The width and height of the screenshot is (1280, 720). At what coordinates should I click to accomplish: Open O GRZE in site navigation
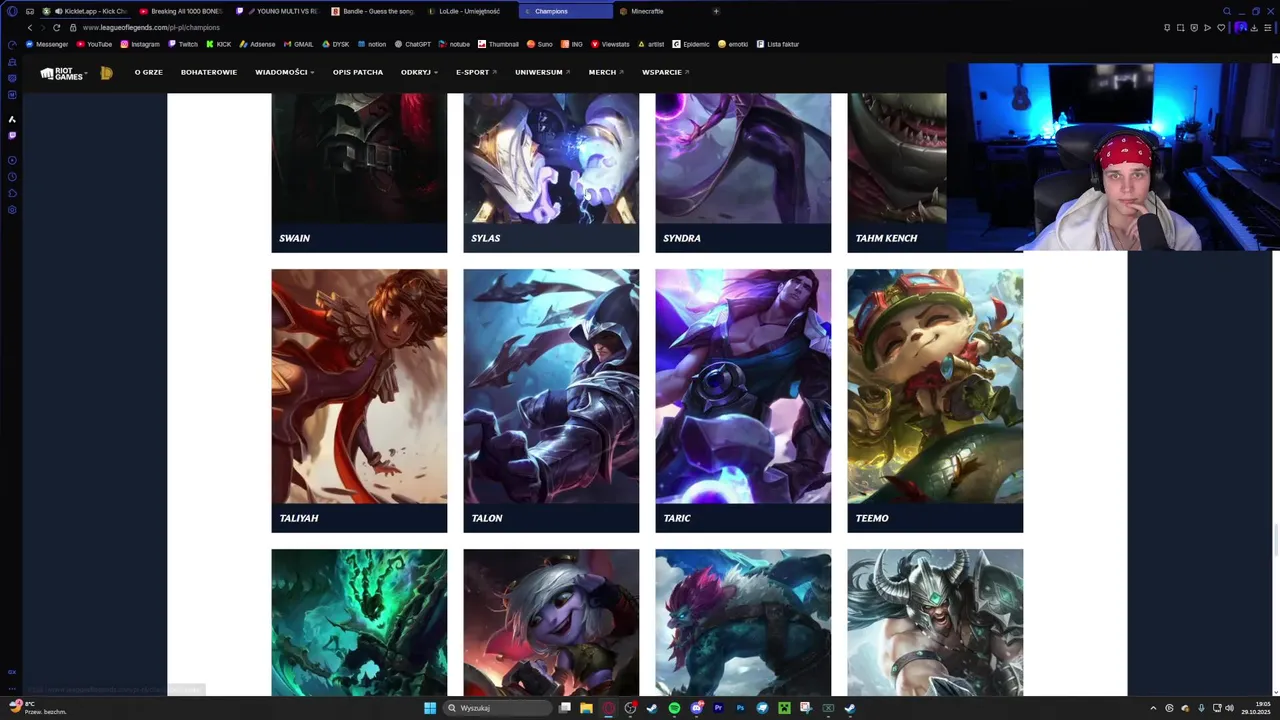tap(148, 72)
